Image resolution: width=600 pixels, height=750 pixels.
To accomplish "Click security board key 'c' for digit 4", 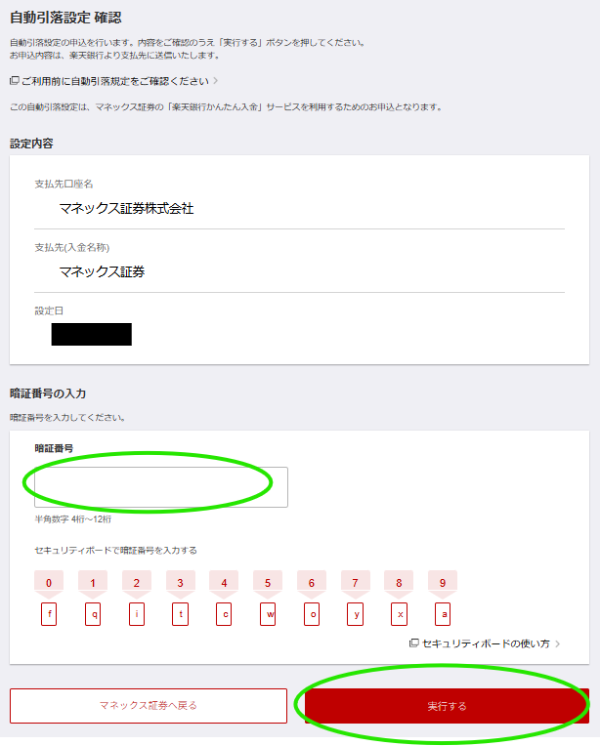I will (x=224, y=614).
